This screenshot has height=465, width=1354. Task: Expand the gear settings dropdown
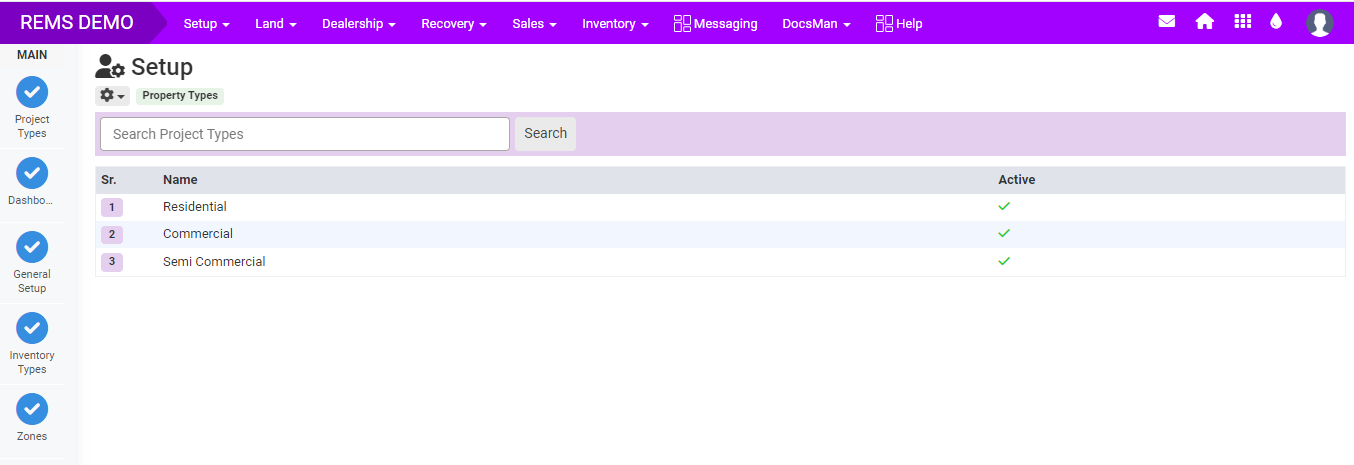pos(112,95)
